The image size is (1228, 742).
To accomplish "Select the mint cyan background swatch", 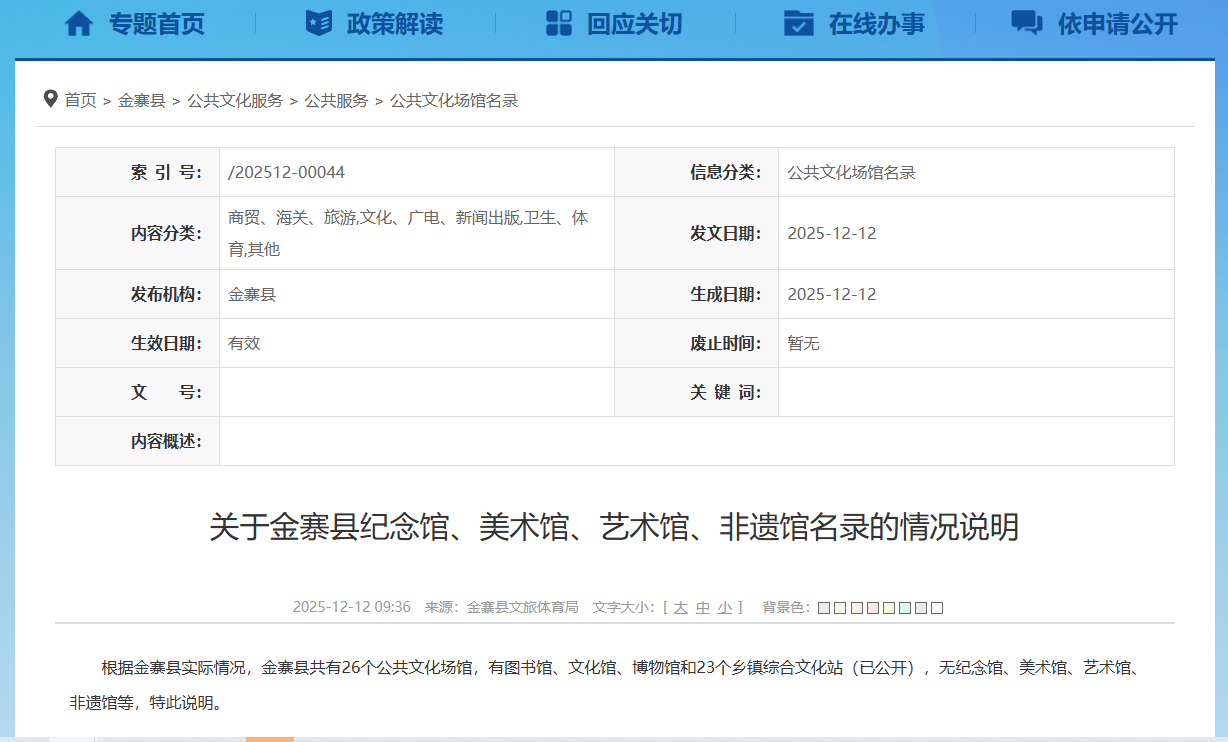I will (905, 608).
